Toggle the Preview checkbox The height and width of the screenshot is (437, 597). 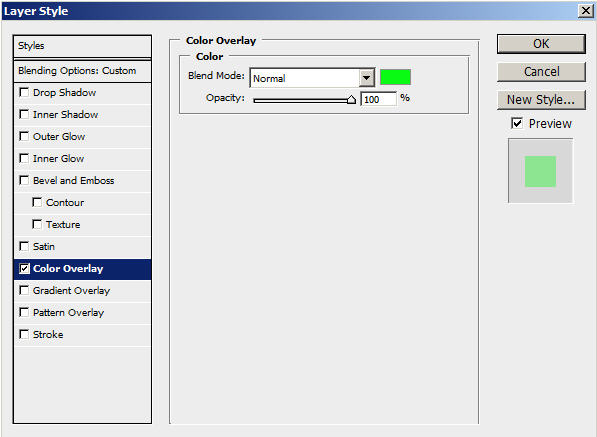[x=517, y=123]
